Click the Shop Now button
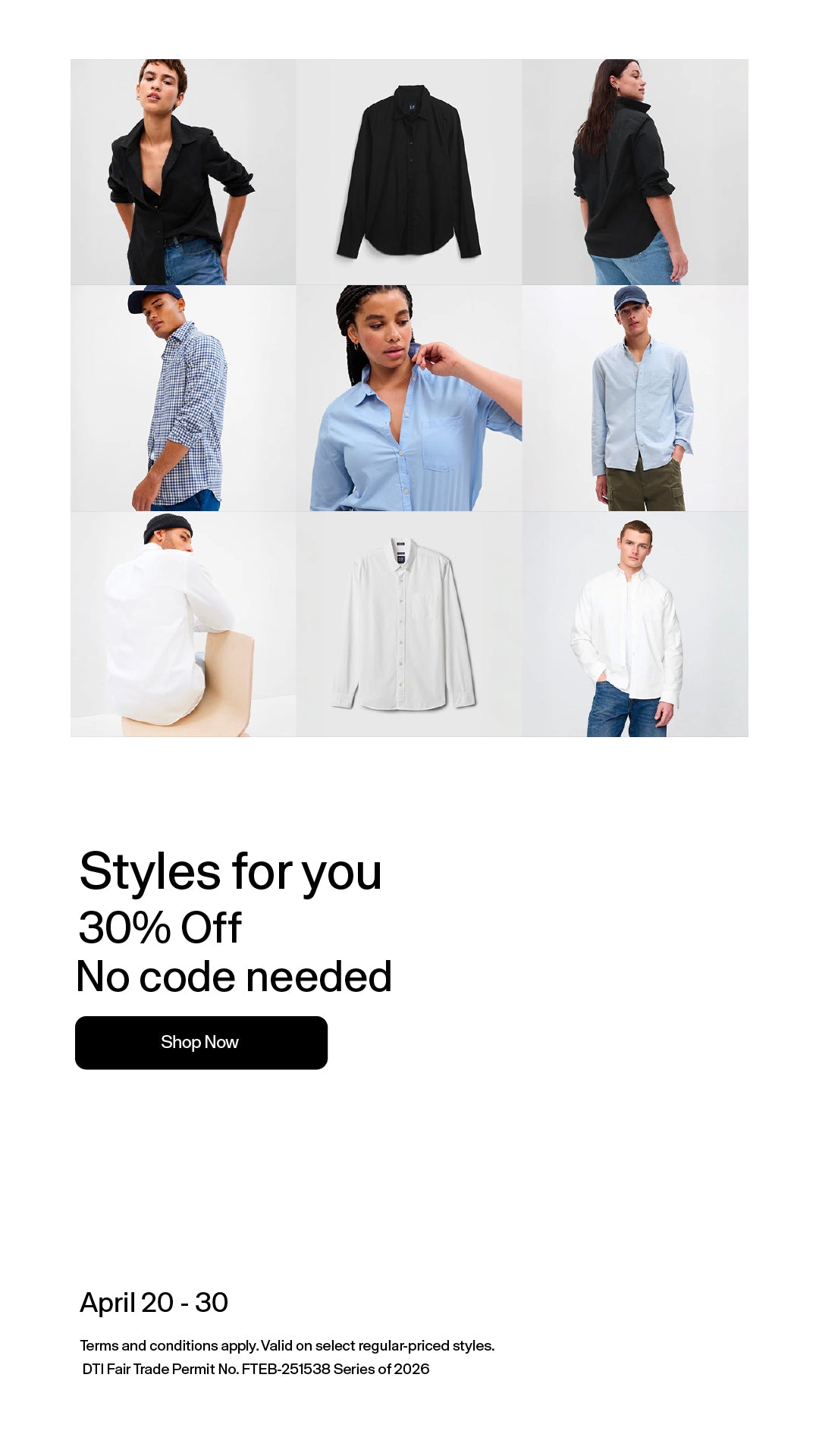 click(201, 1043)
